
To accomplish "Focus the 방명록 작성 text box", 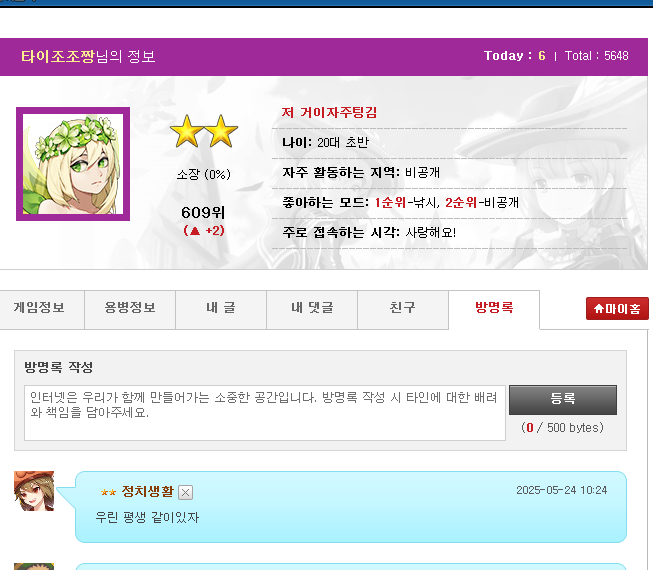I will (265, 413).
